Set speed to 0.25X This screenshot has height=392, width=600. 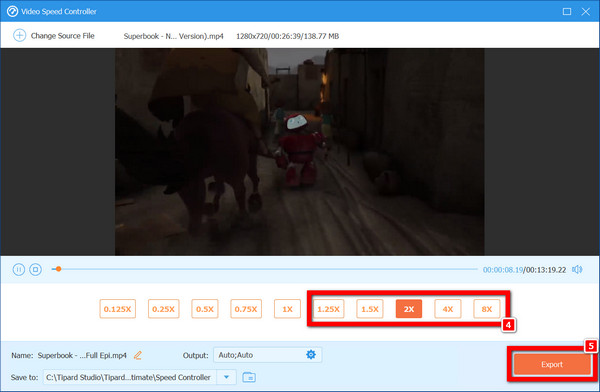pyautogui.click(x=163, y=309)
